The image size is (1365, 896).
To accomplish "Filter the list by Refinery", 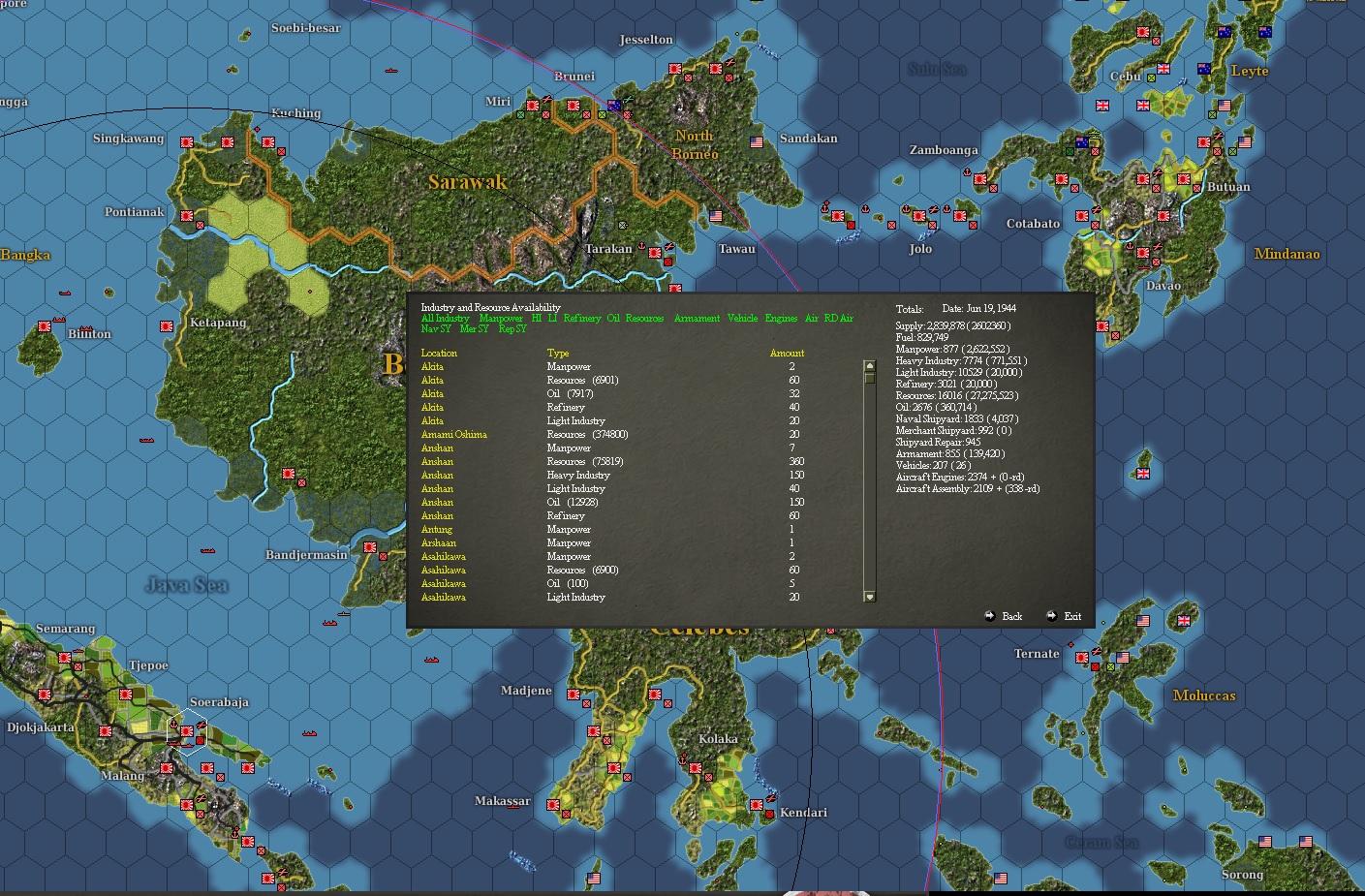I will (582, 318).
